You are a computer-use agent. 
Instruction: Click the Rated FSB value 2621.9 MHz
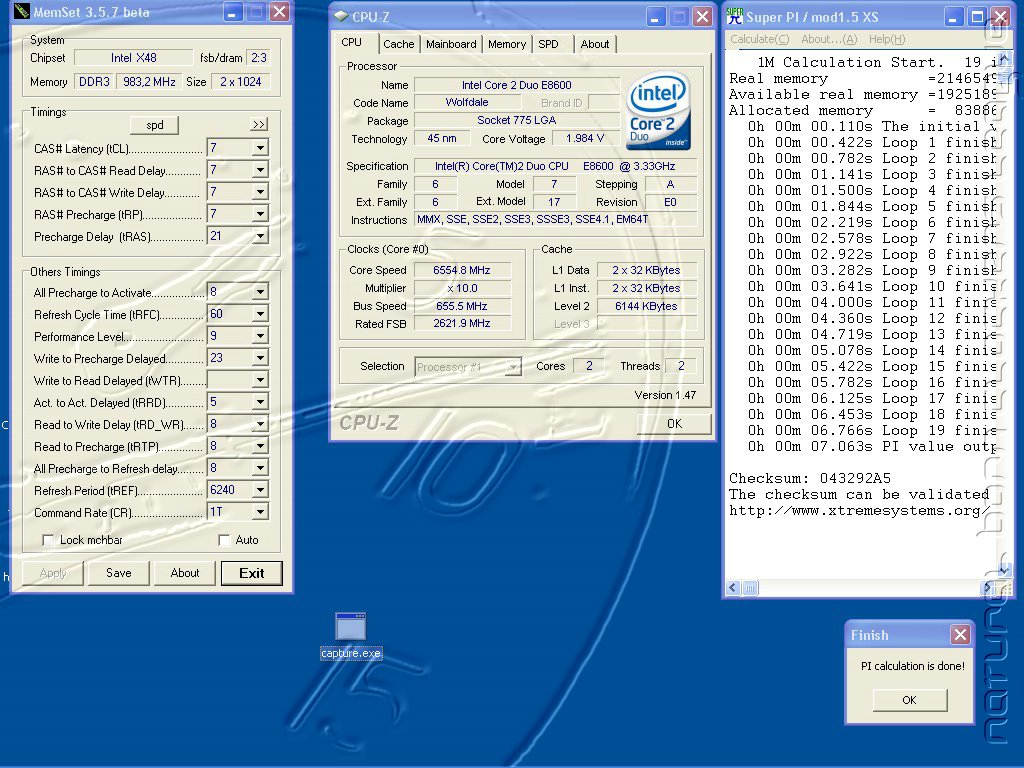pyautogui.click(x=462, y=323)
